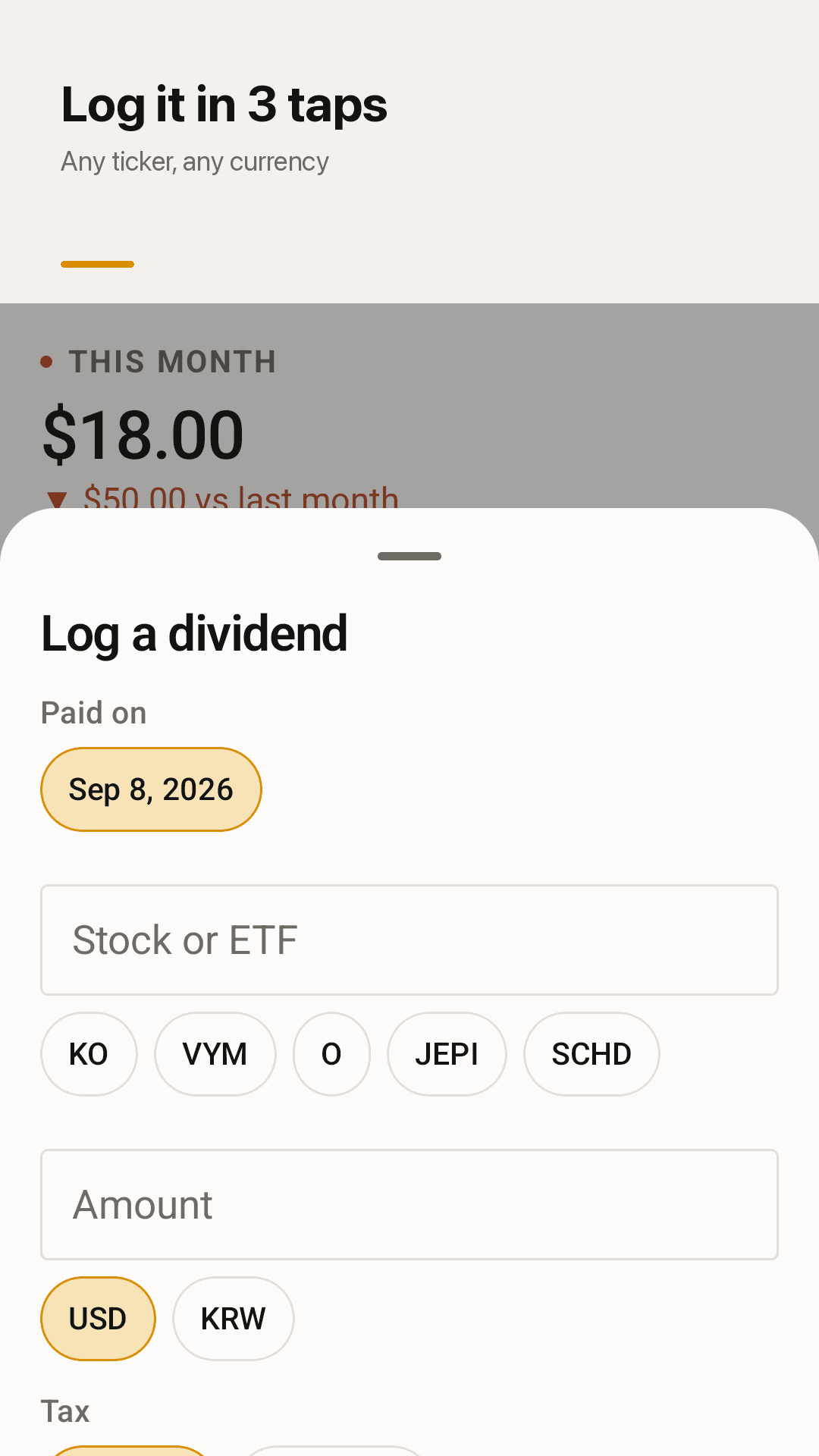The width and height of the screenshot is (819, 1456).
Task: Tap the red downward triangle trend icon
Action: 57,500
